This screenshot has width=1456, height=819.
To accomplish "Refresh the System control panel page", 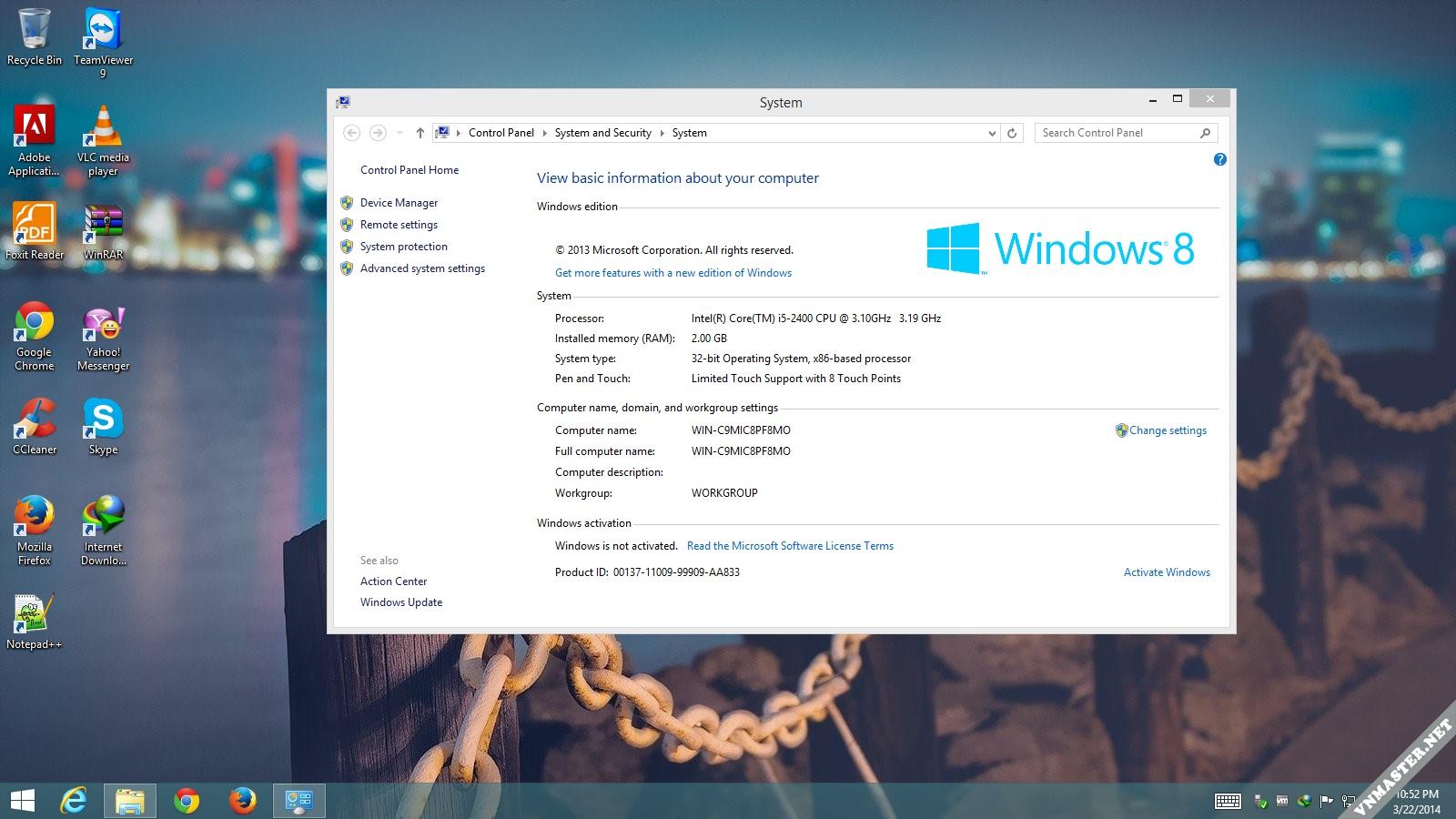I will click(1012, 133).
